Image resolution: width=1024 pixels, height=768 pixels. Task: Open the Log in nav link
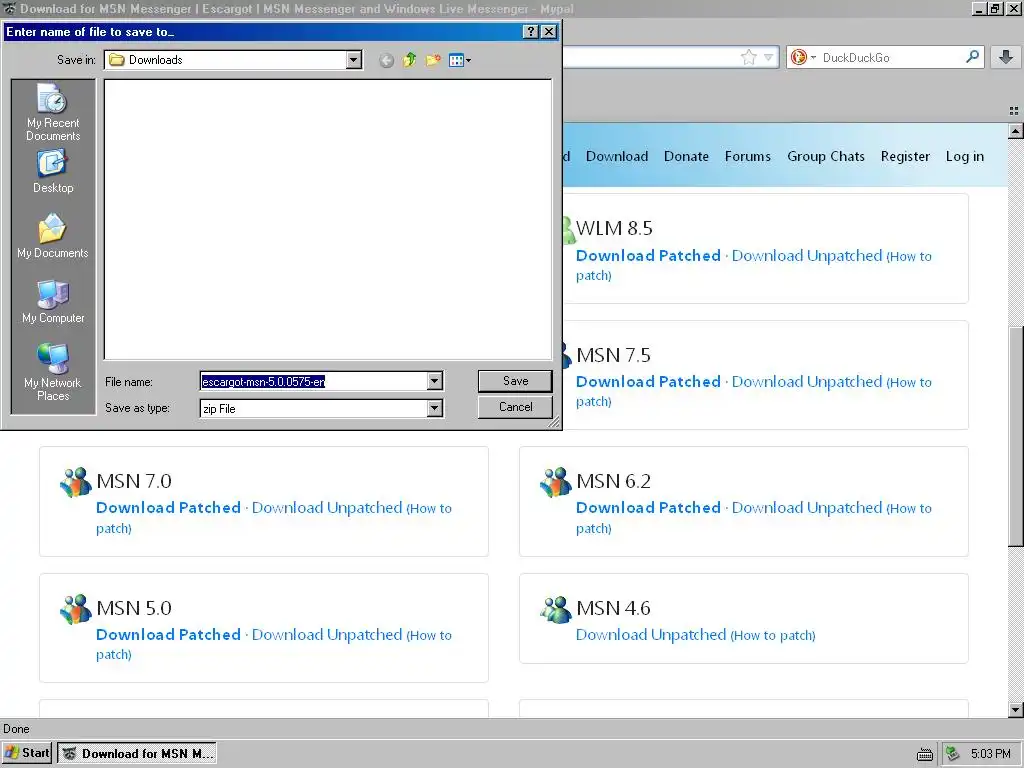click(x=965, y=156)
